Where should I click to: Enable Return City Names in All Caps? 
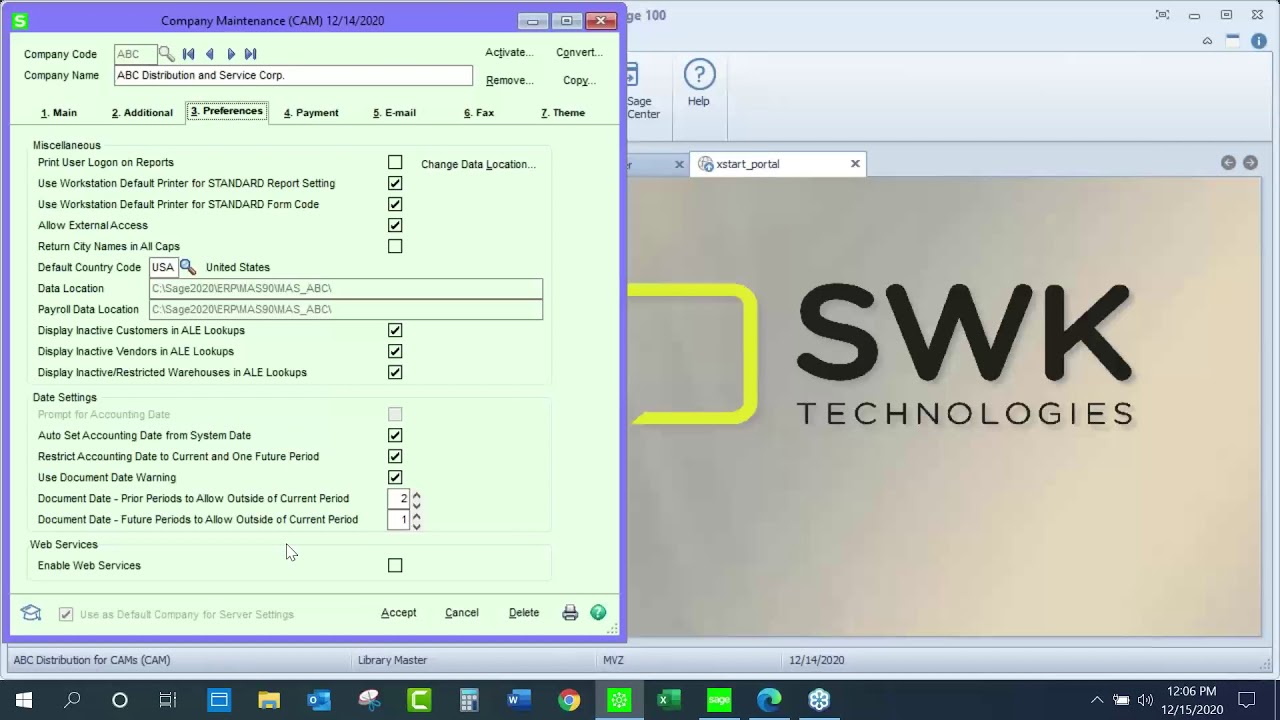(x=395, y=246)
